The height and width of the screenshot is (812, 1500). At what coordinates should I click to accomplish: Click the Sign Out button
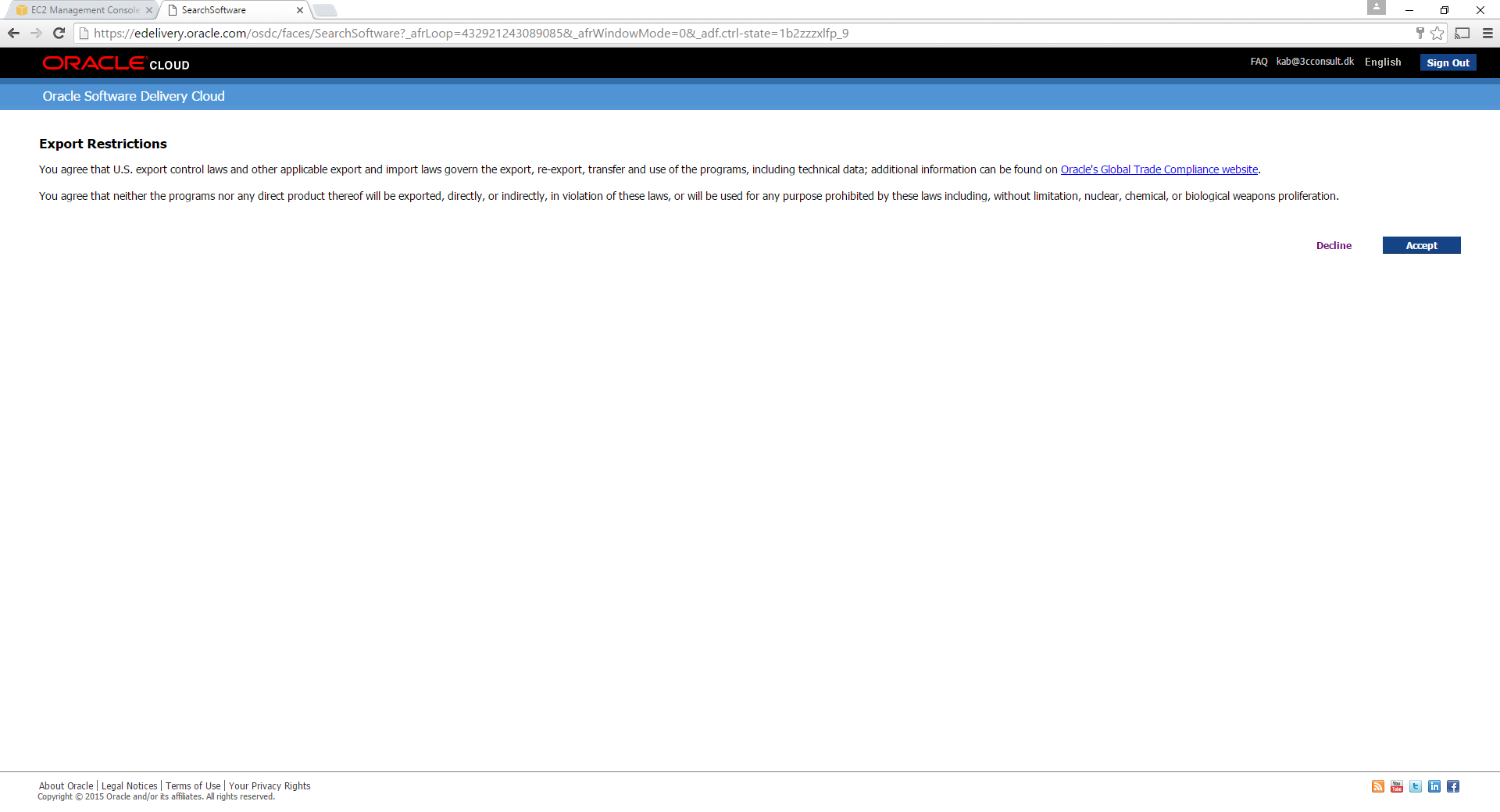[x=1447, y=63]
